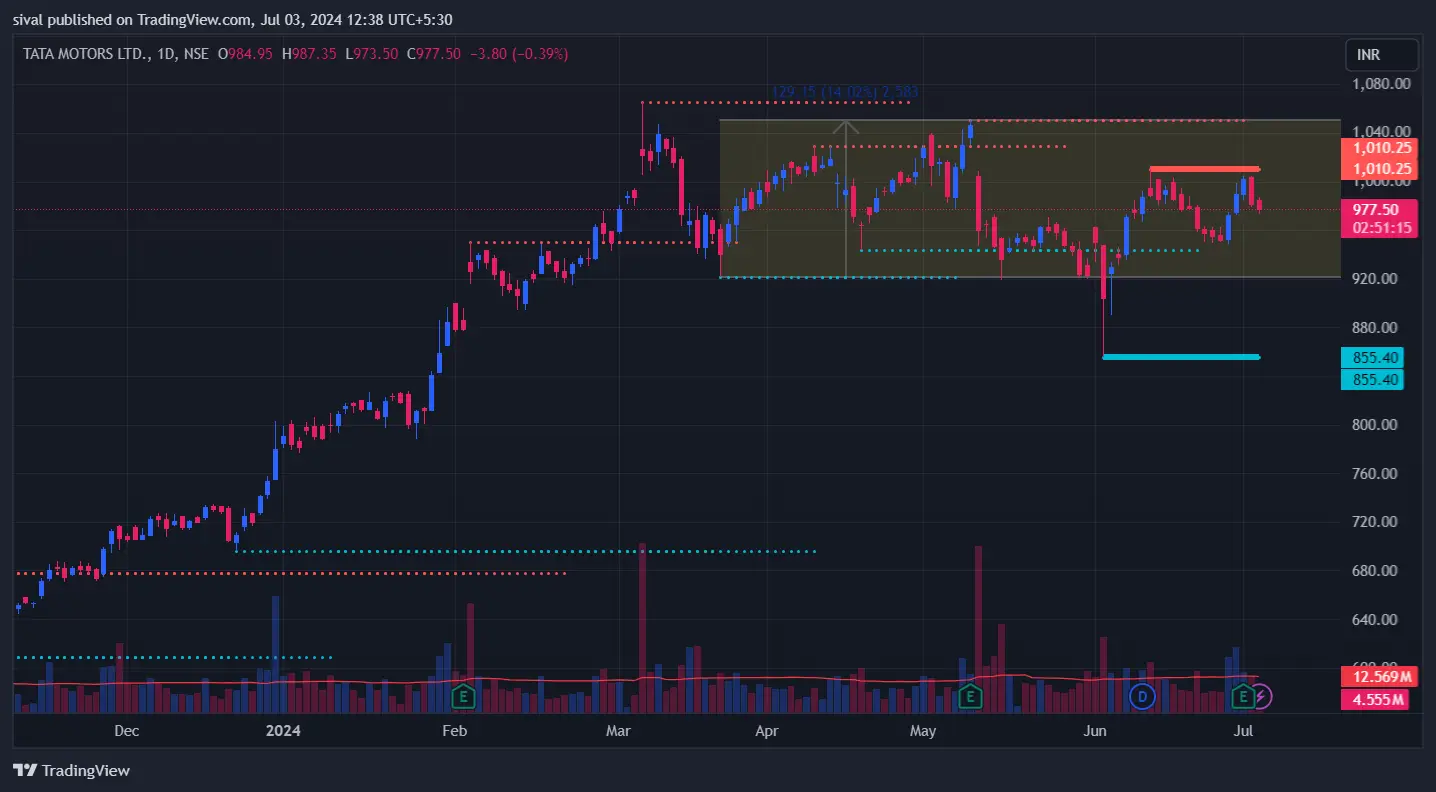This screenshot has height=792, width=1436.
Task: Click the Dec date label
Action: (x=126, y=731)
